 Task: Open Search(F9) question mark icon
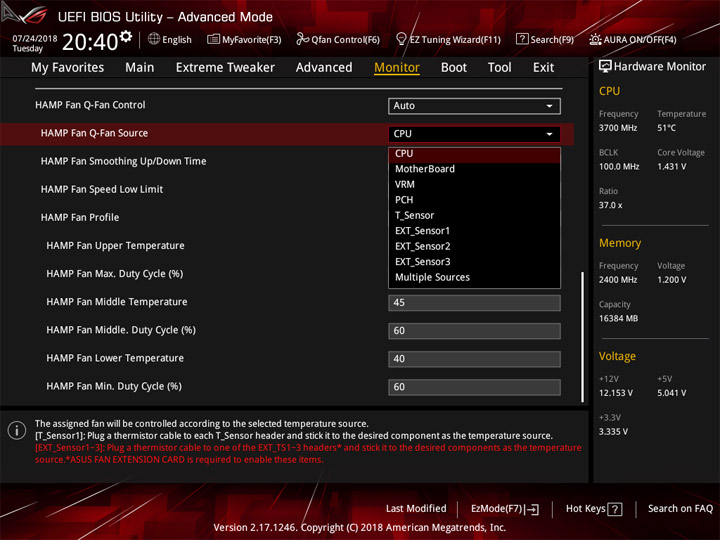point(522,39)
